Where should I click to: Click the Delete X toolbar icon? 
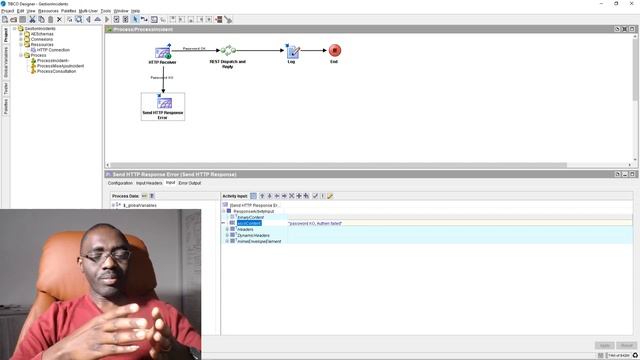59,19
